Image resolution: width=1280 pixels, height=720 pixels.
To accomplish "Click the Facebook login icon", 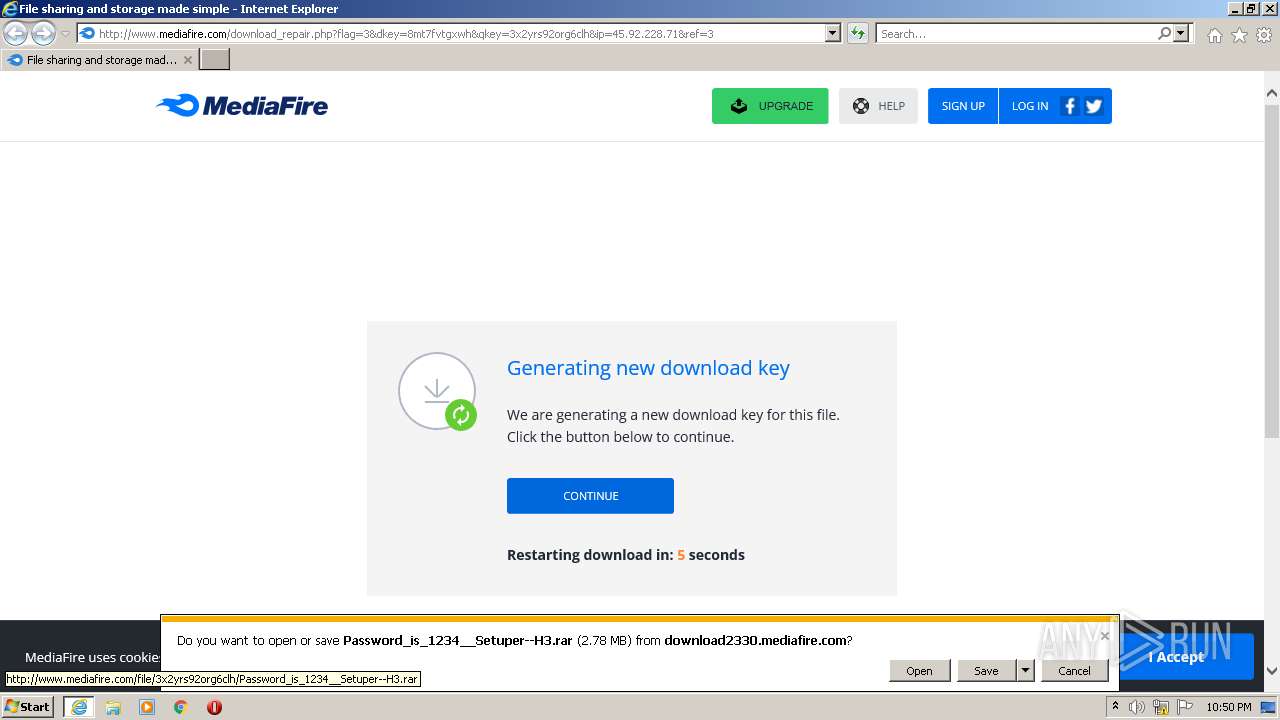I will [1069, 106].
